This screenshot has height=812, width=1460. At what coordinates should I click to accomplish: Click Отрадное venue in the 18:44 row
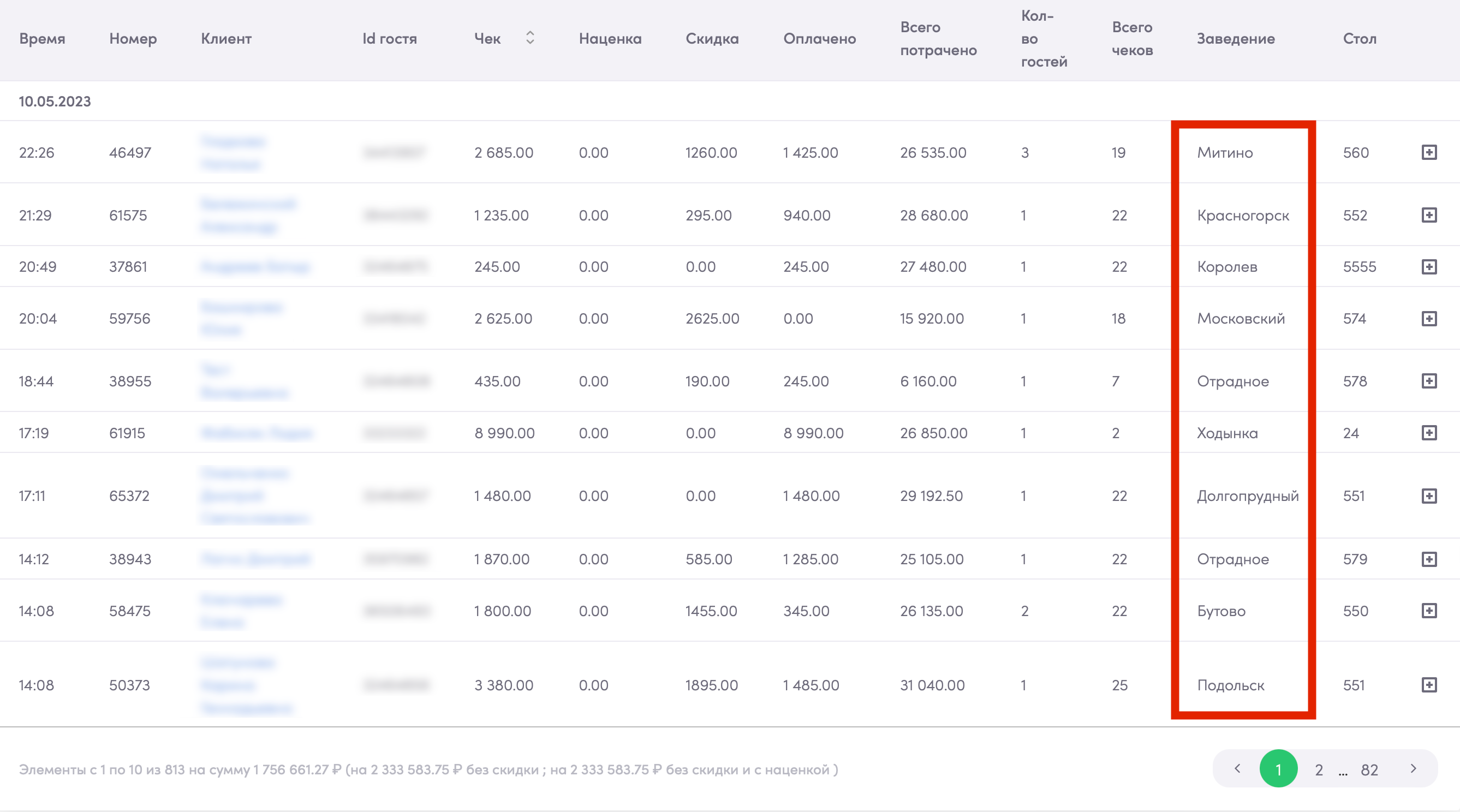click(x=1233, y=381)
